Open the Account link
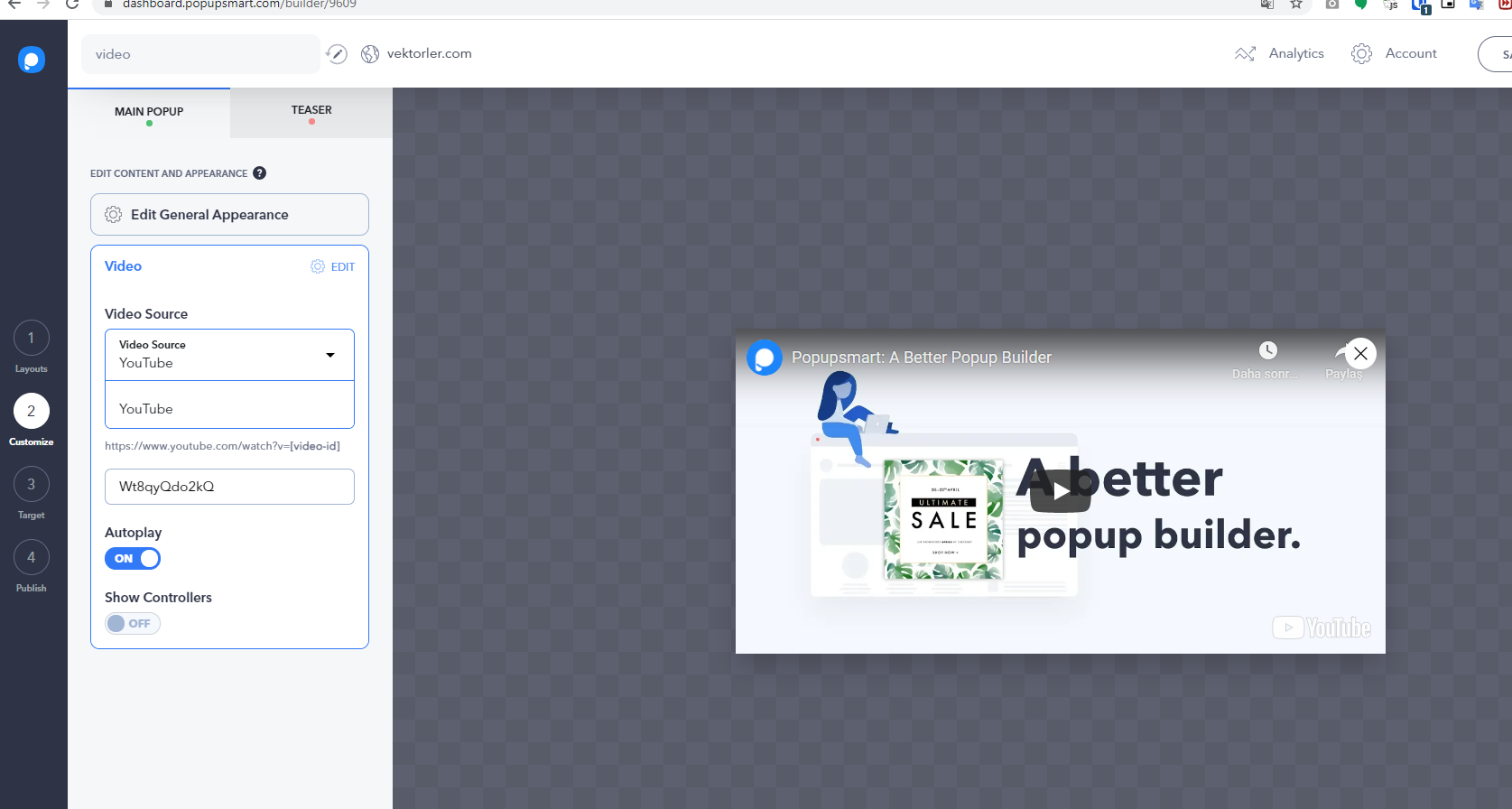Viewport: 1512px width, 809px height. [1411, 53]
